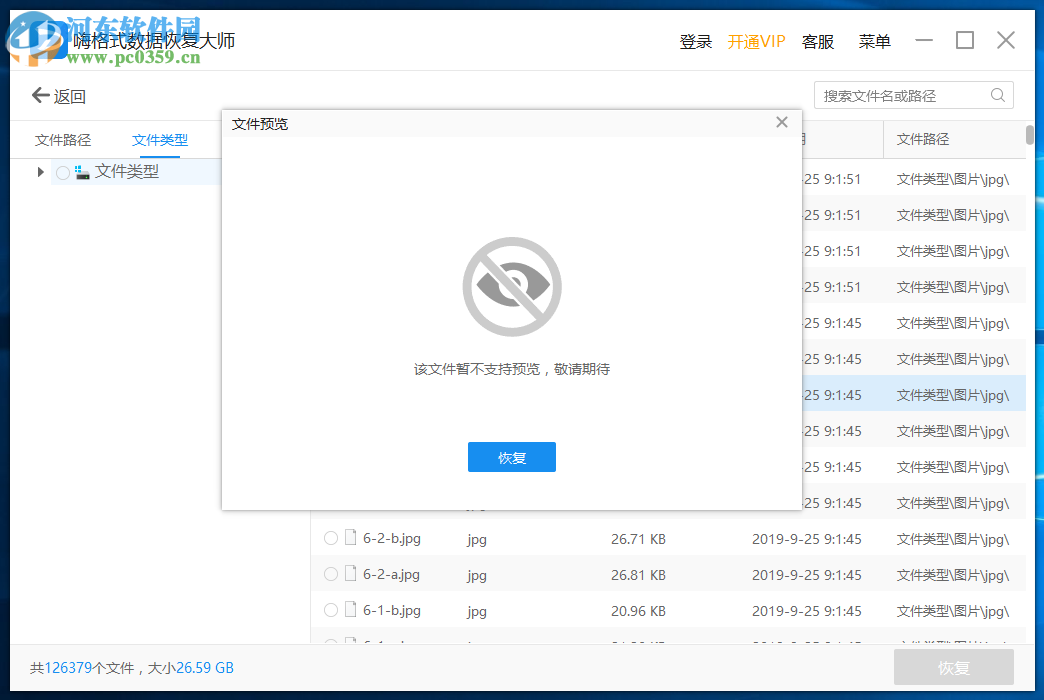Viewport: 1044px width, 700px height.
Task: Click the storage device icon beside 文件类型 node
Action: click(x=84, y=171)
